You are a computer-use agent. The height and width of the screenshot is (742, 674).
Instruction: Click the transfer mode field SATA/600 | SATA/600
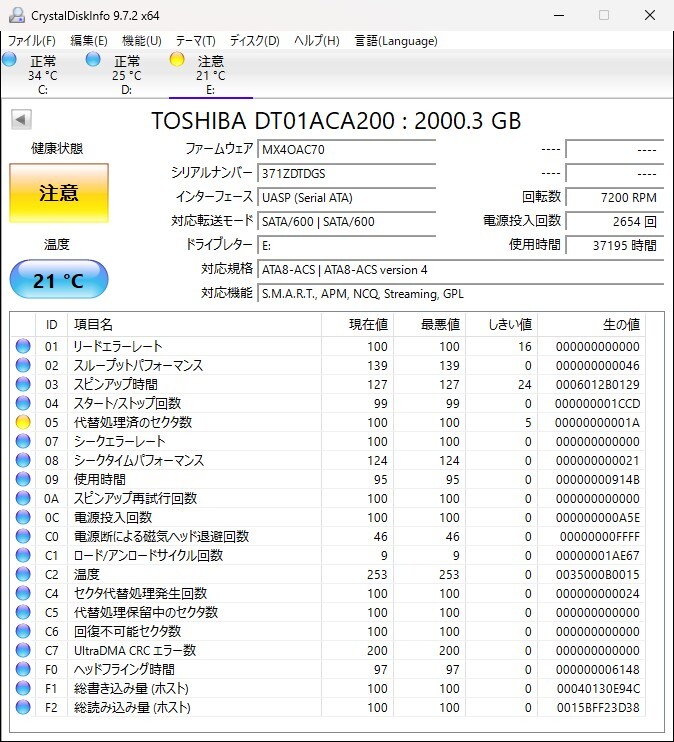click(x=346, y=221)
